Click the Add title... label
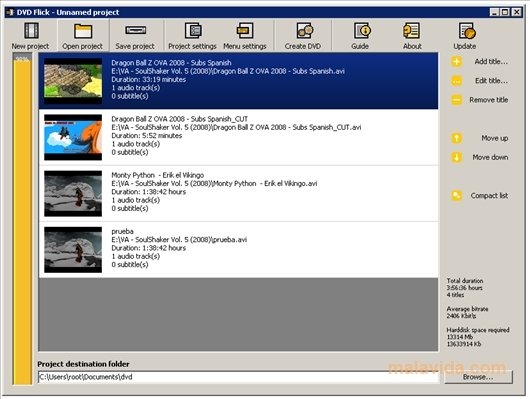The width and height of the screenshot is (530, 399). [491, 62]
